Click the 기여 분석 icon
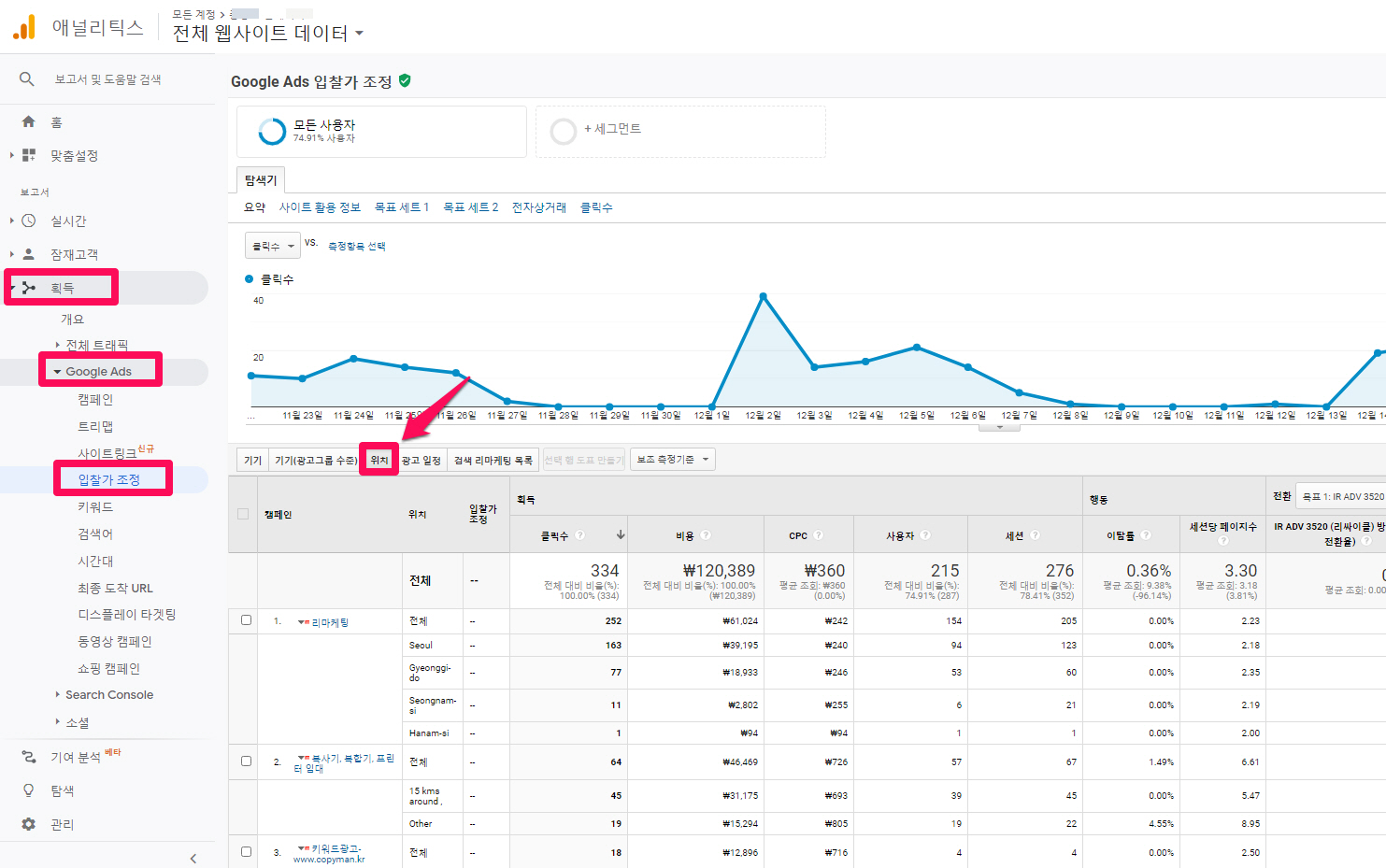This screenshot has width=1386, height=868. coord(29,757)
